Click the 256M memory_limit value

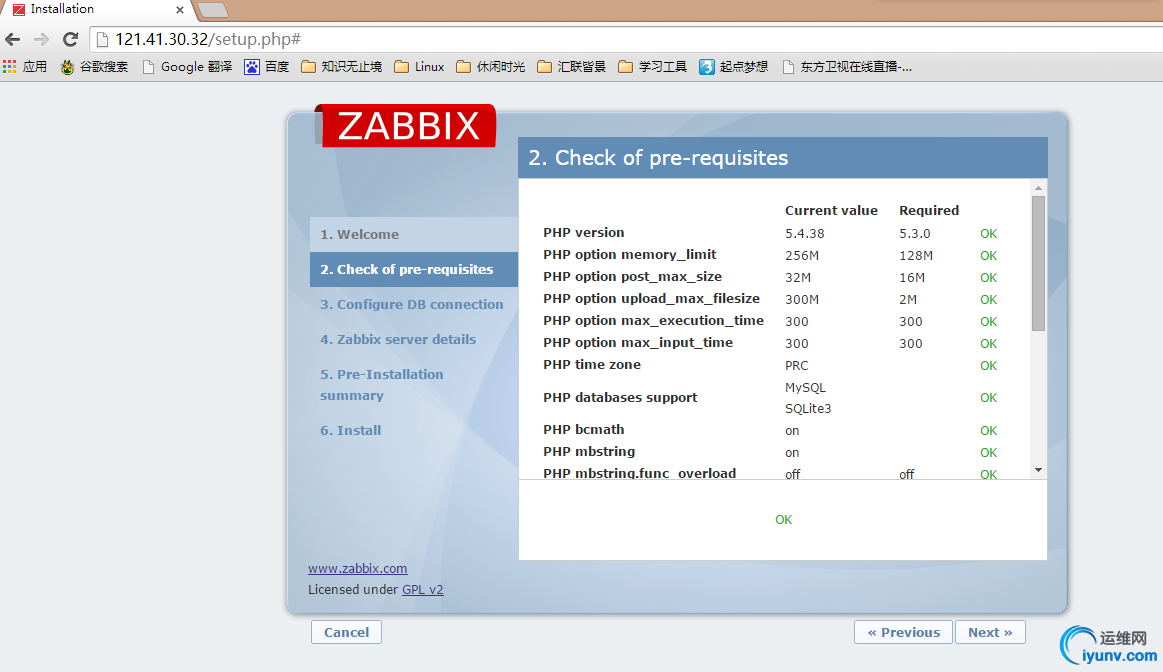[802, 256]
